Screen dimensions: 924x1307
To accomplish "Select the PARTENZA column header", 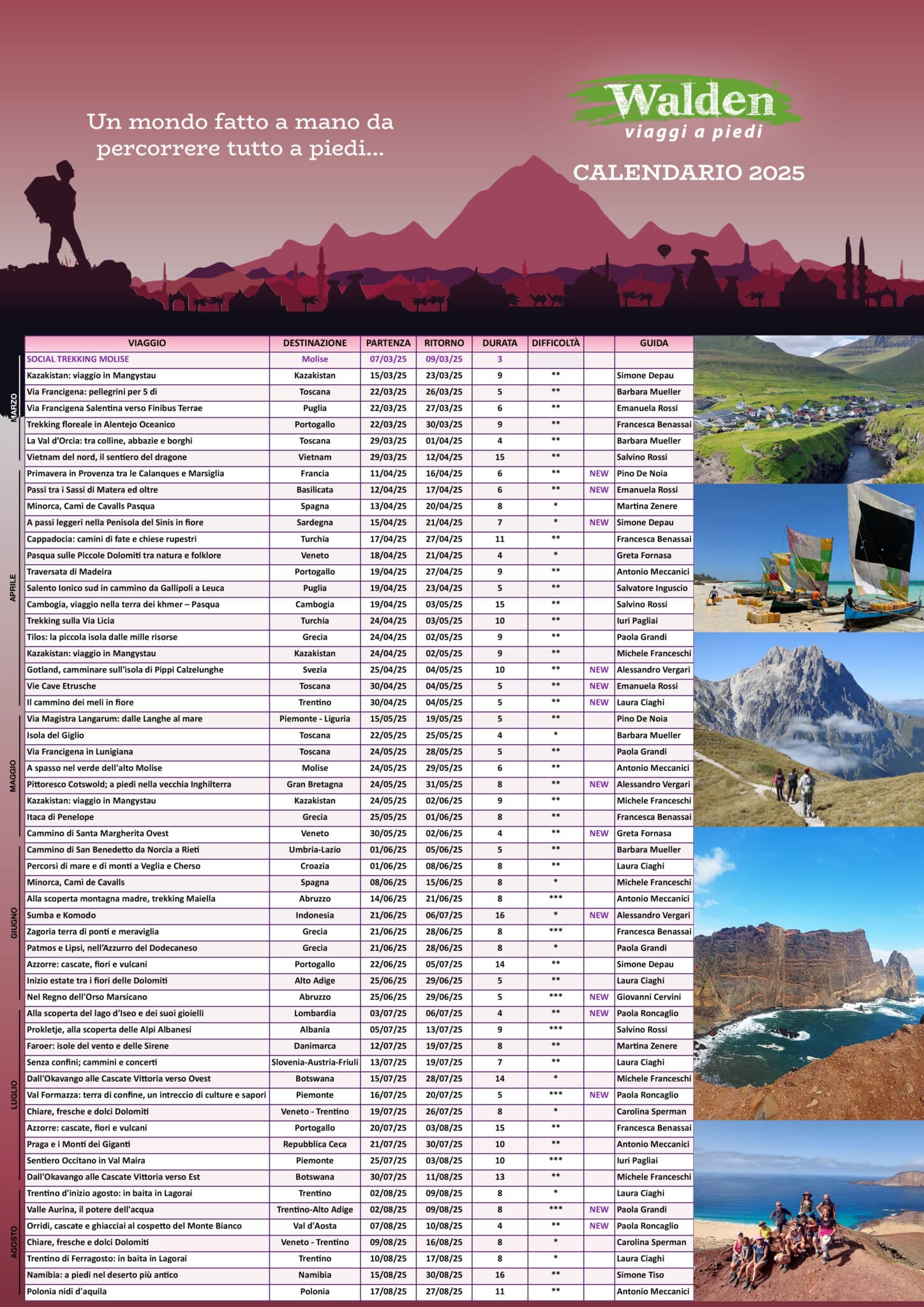I will coord(388,343).
